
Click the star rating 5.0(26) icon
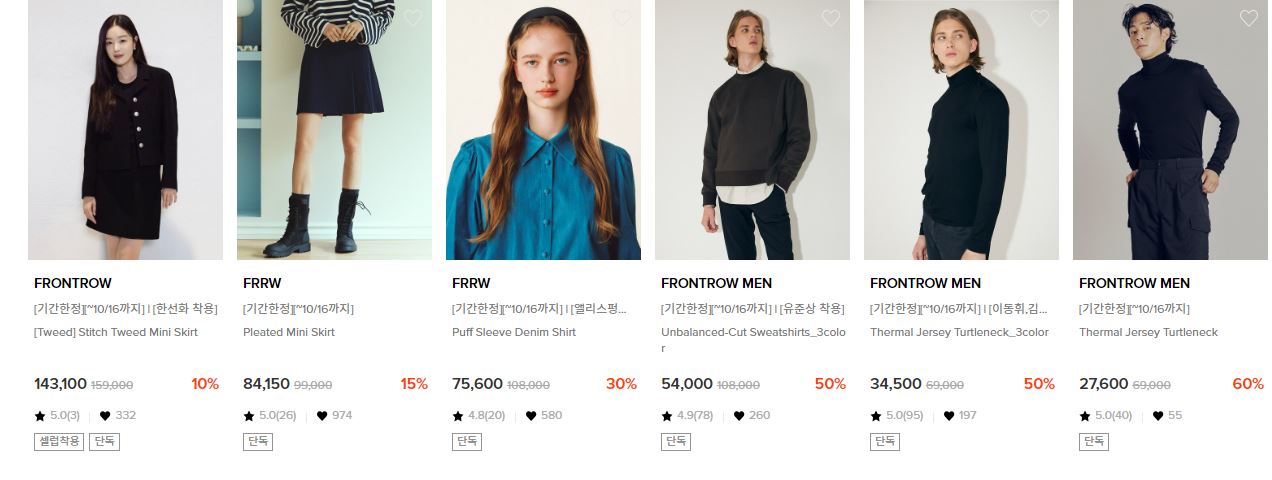[249, 416]
